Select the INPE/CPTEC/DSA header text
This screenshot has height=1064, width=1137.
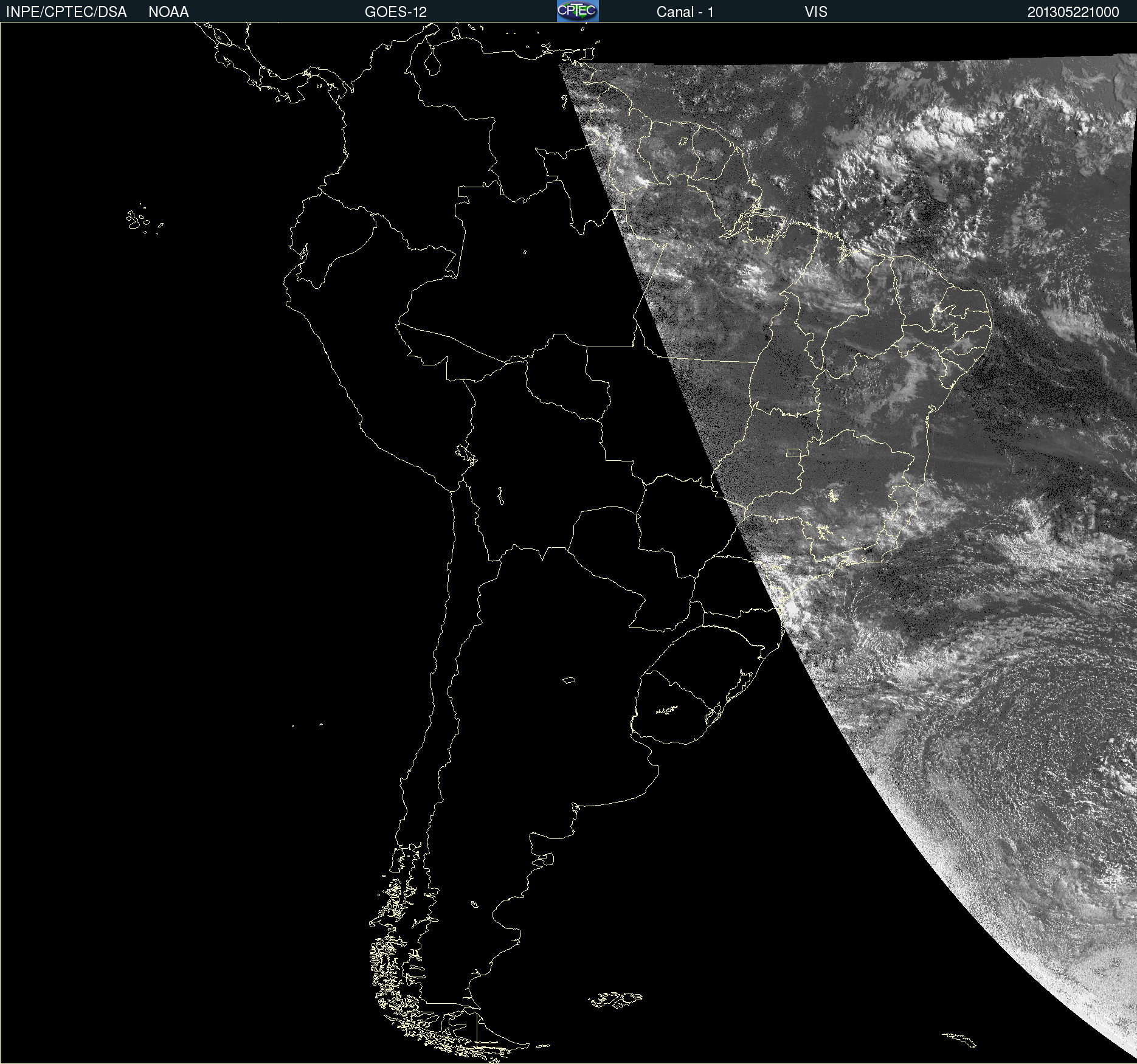coord(66,12)
